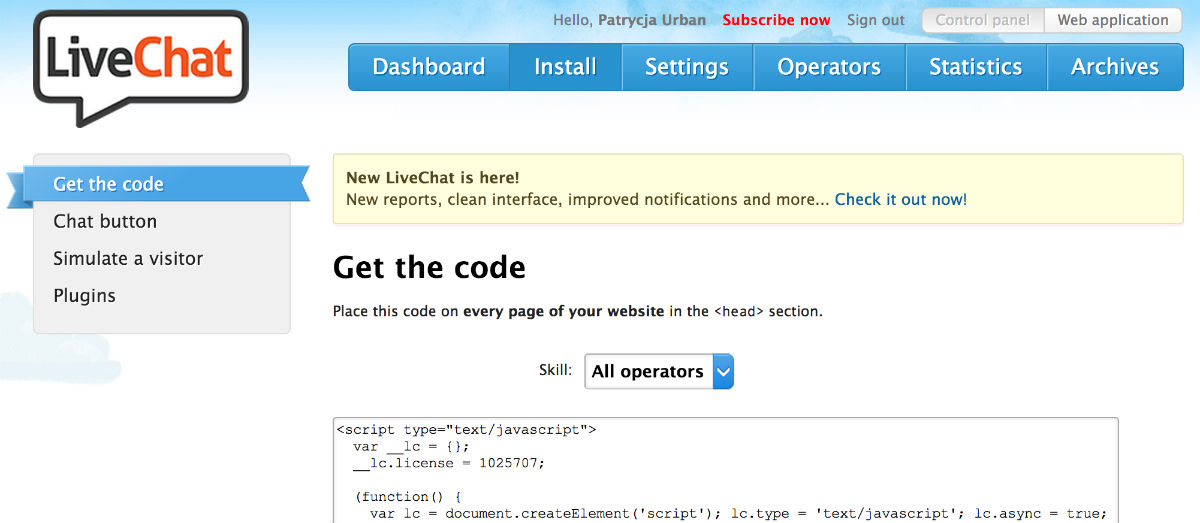Switch to the Operators tab

click(x=829, y=67)
